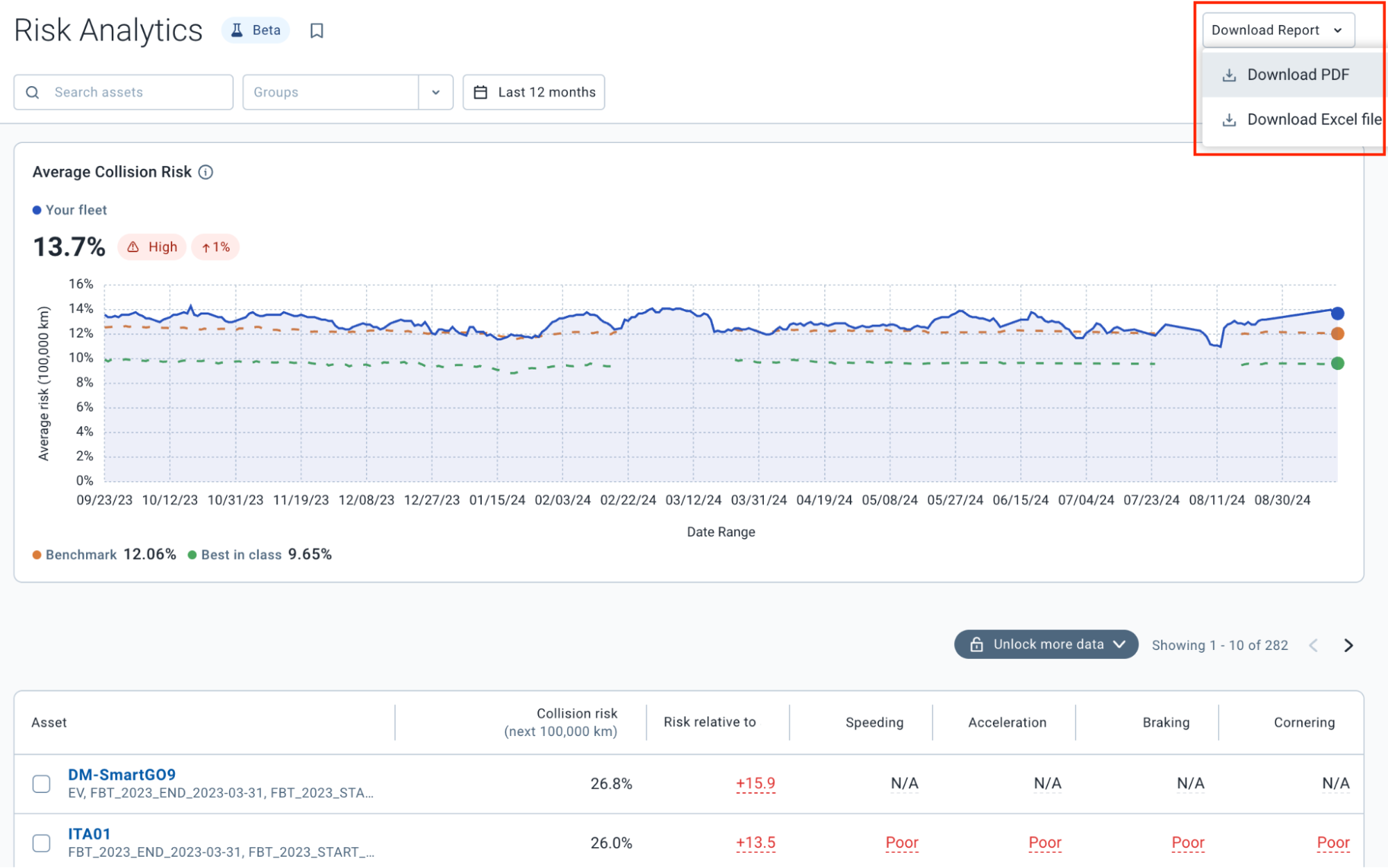
Task: Open the Last 12 months date range
Action: (546, 92)
